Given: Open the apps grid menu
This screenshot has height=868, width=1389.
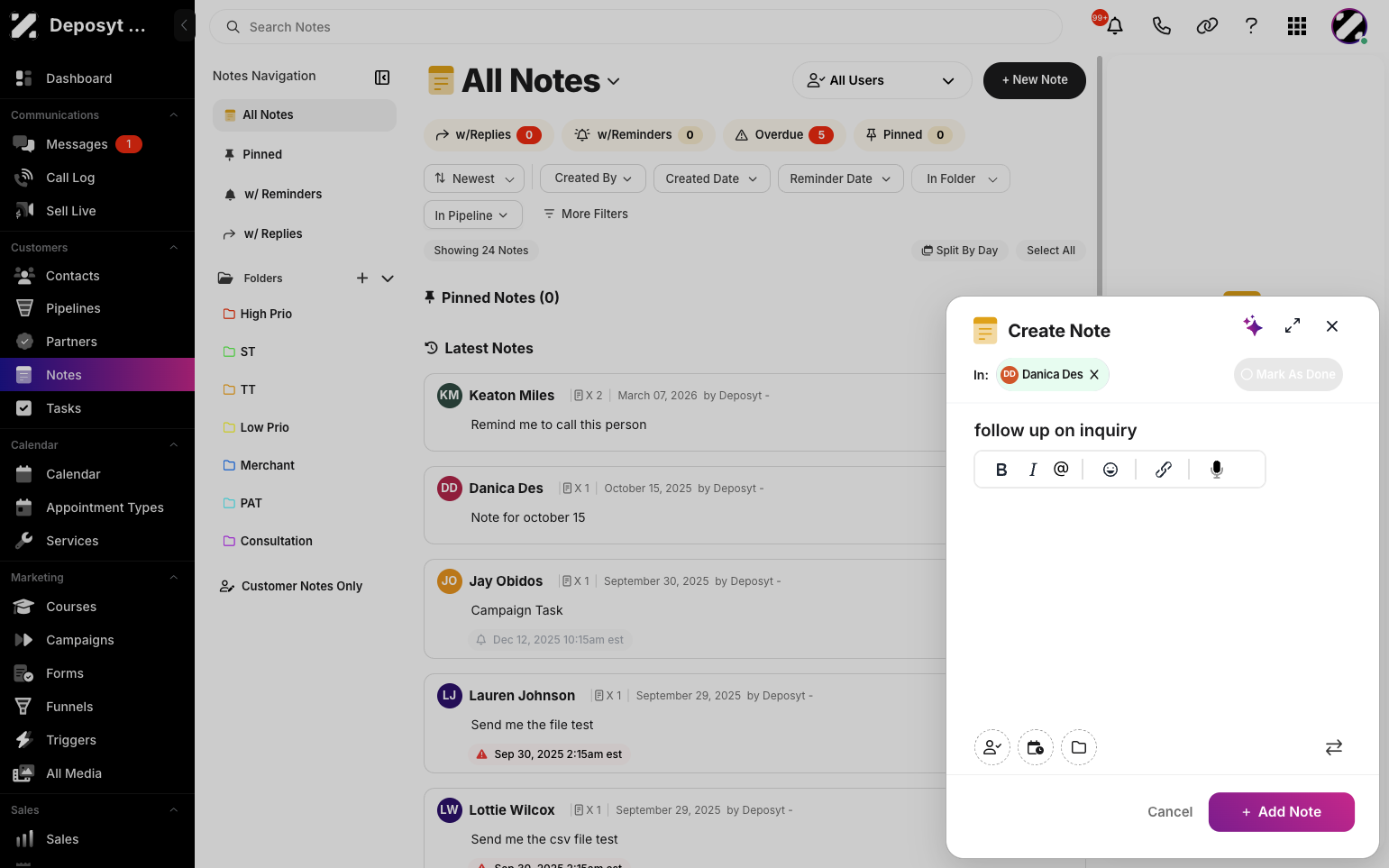Looking at the screenshot, I should [x=1297, y=26].
